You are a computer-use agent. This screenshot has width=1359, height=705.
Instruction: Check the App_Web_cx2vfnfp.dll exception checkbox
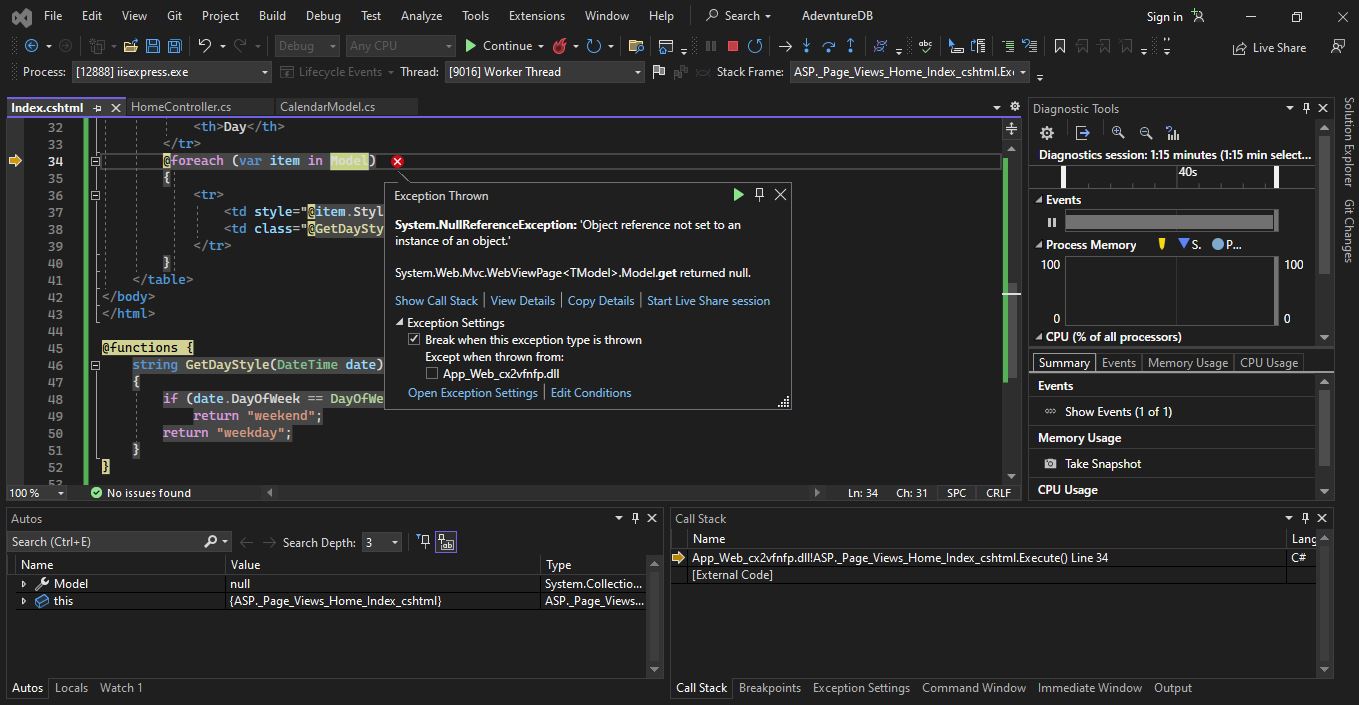pos(432,374)
